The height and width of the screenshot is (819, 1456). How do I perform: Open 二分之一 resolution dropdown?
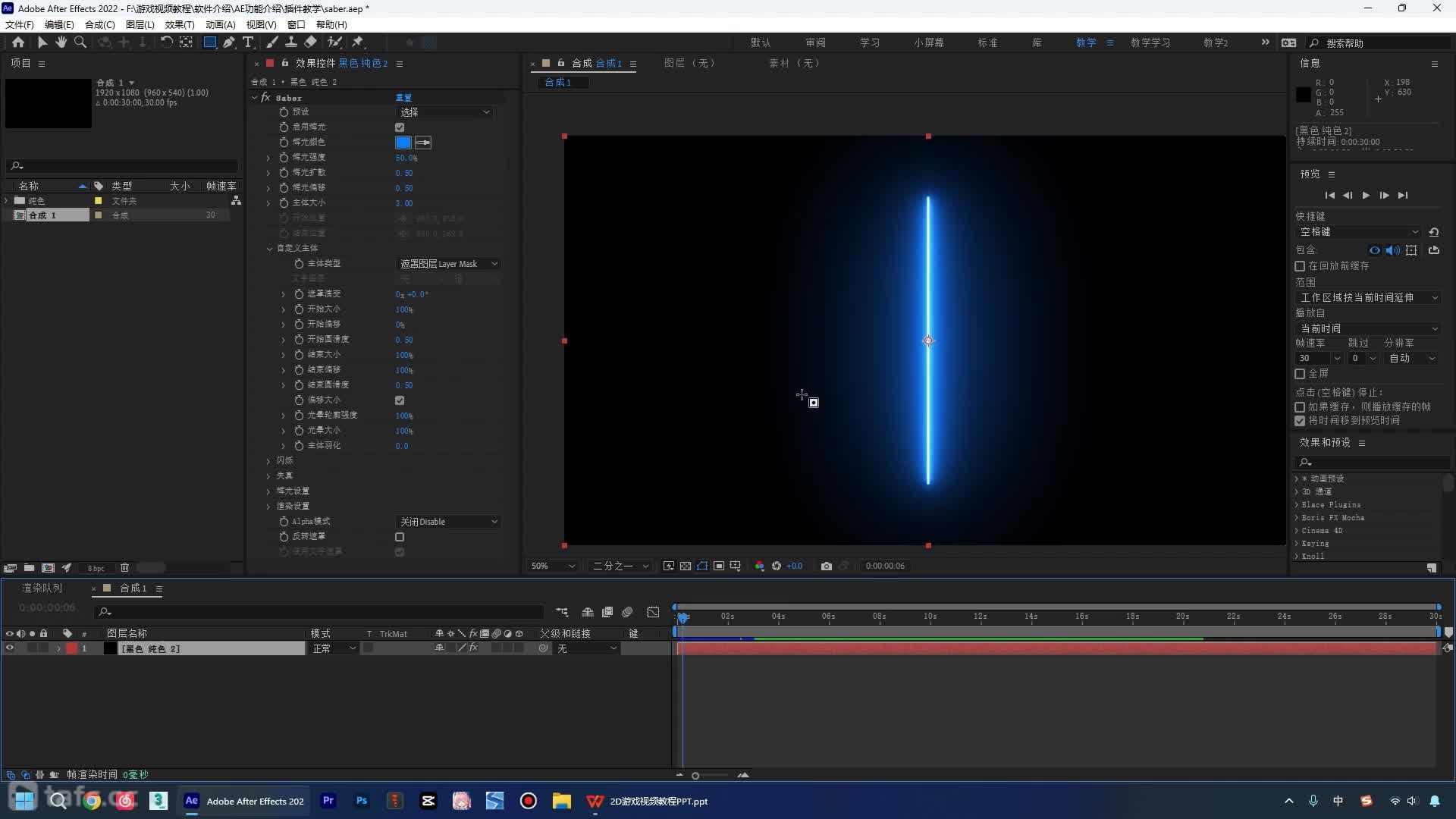pyautogui.click(x=620, y=566)
